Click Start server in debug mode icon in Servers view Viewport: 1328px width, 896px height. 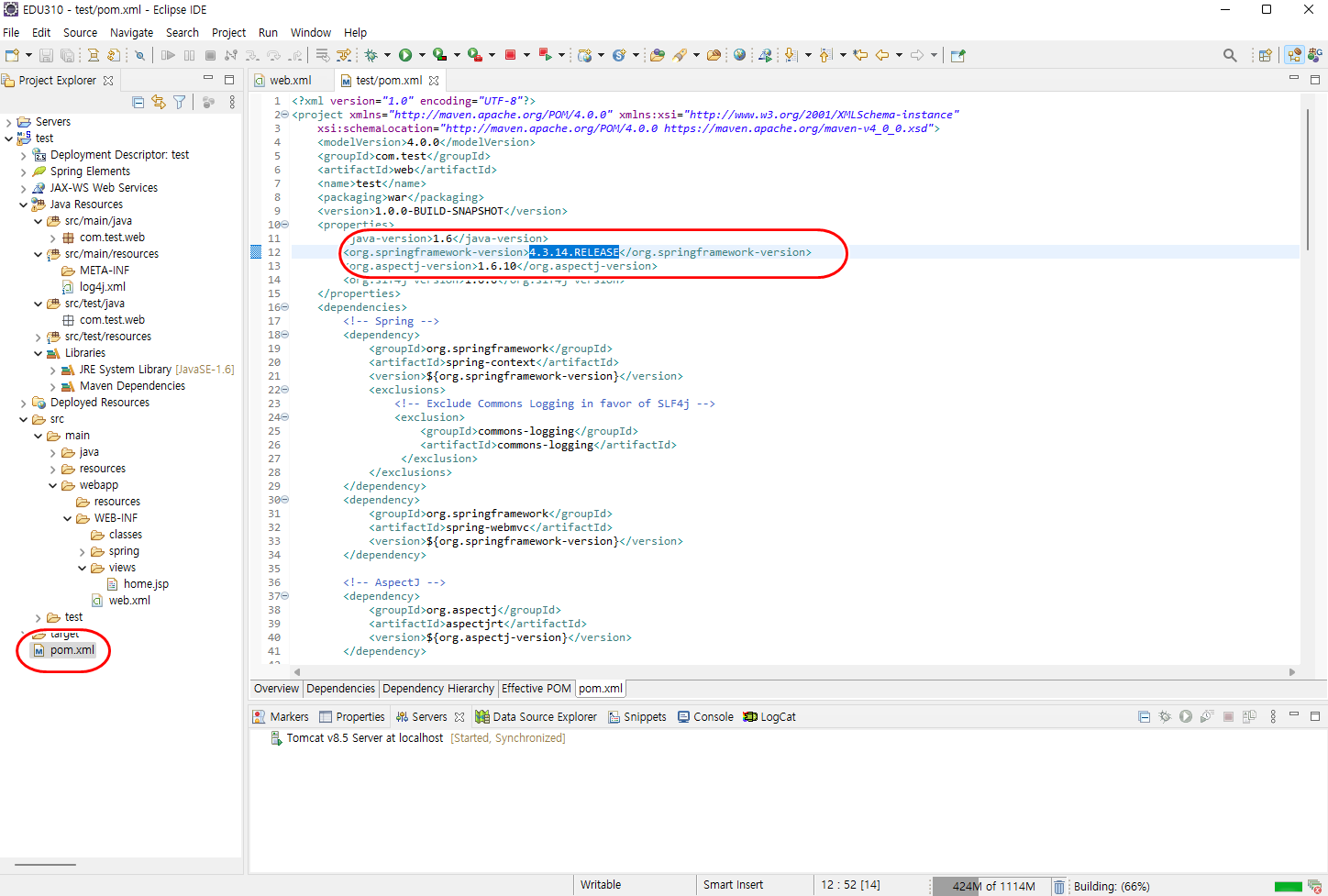tap(1165, 717)
